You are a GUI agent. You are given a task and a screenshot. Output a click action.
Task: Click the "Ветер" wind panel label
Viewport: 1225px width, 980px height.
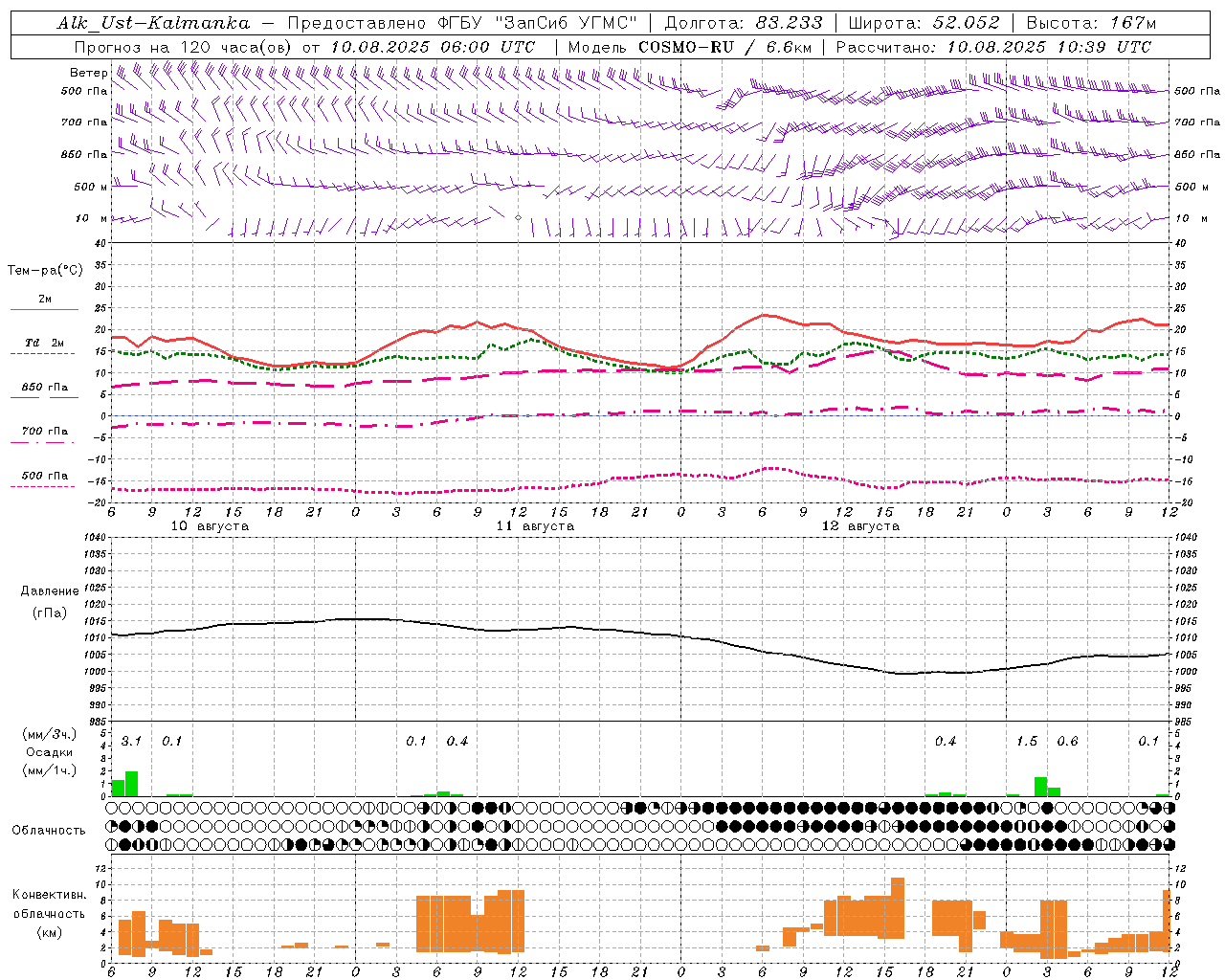(88, 73)
